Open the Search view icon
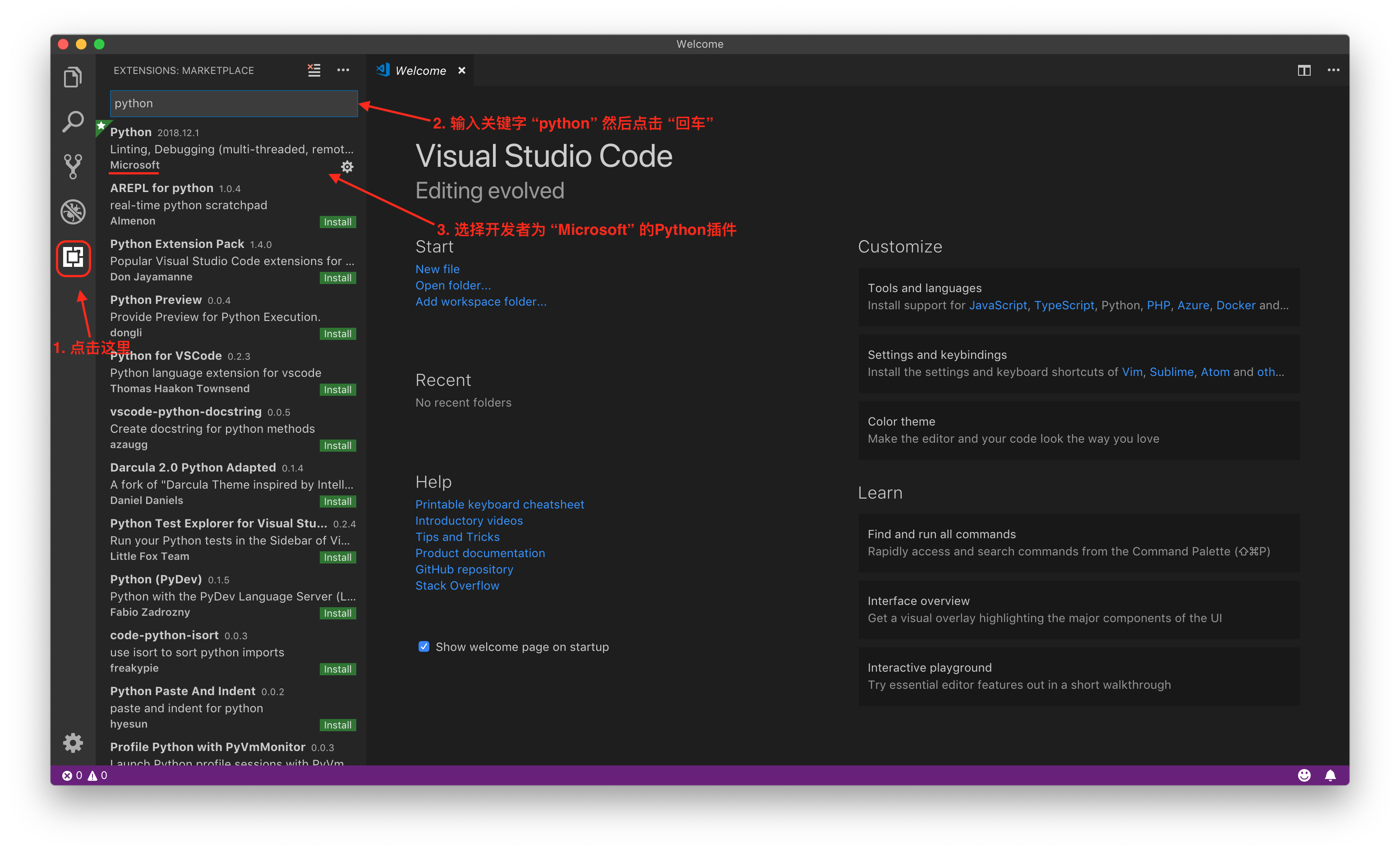1400x852 pixels. coord(73,122)
